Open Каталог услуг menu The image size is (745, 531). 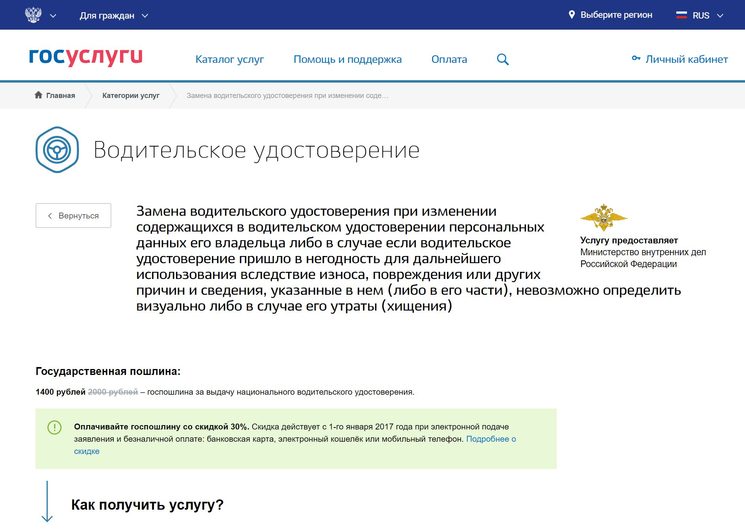229,59
